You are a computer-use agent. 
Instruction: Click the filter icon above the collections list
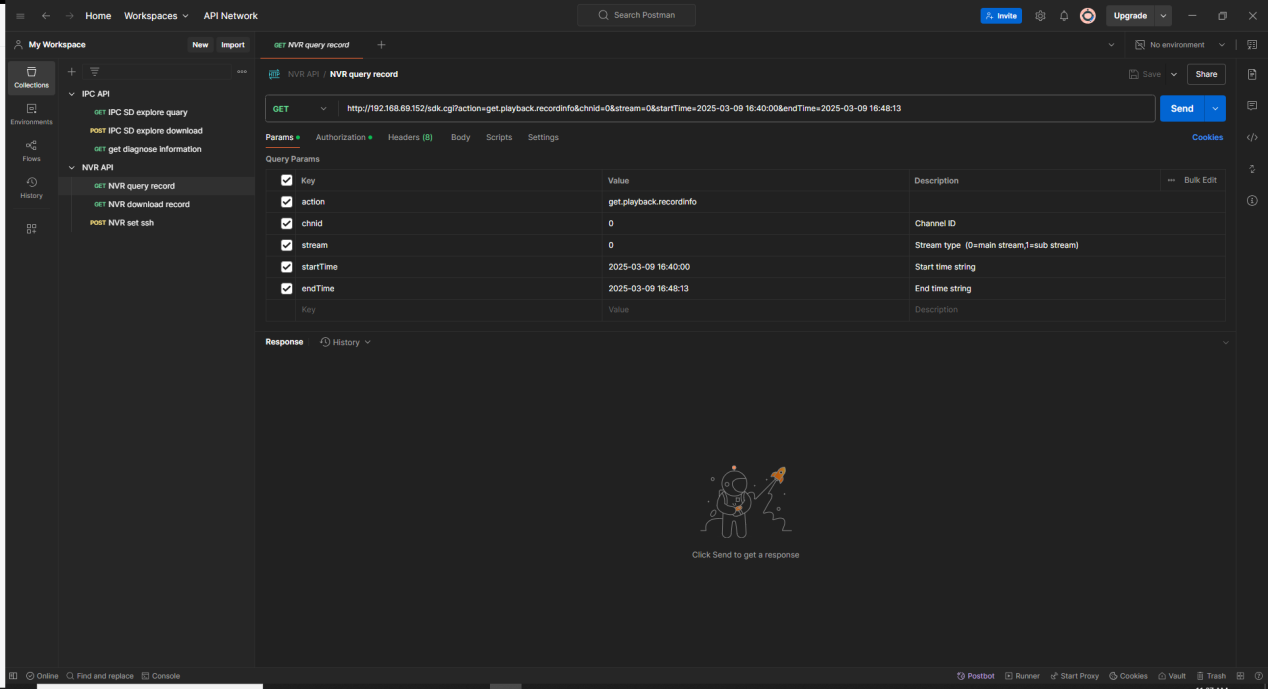pyautogui.click(x=95, y=72)
